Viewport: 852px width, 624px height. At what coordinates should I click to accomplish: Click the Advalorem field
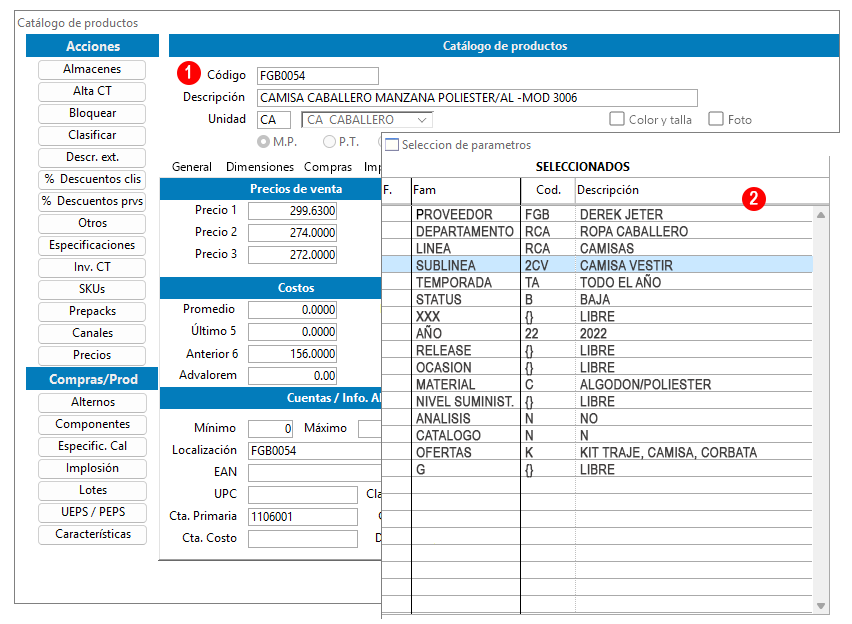click(292, 376)
